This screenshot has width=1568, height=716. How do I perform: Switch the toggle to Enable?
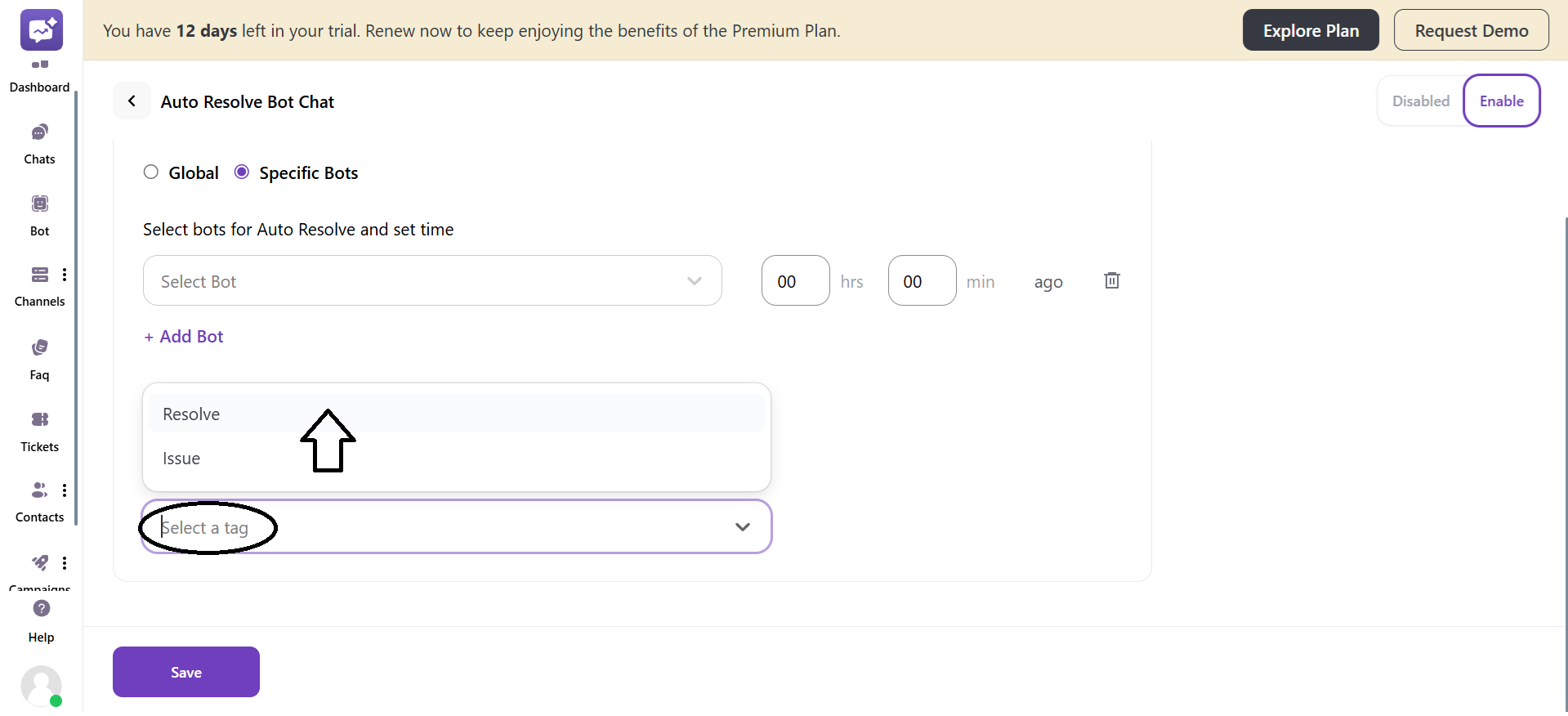coord(1501,101)
